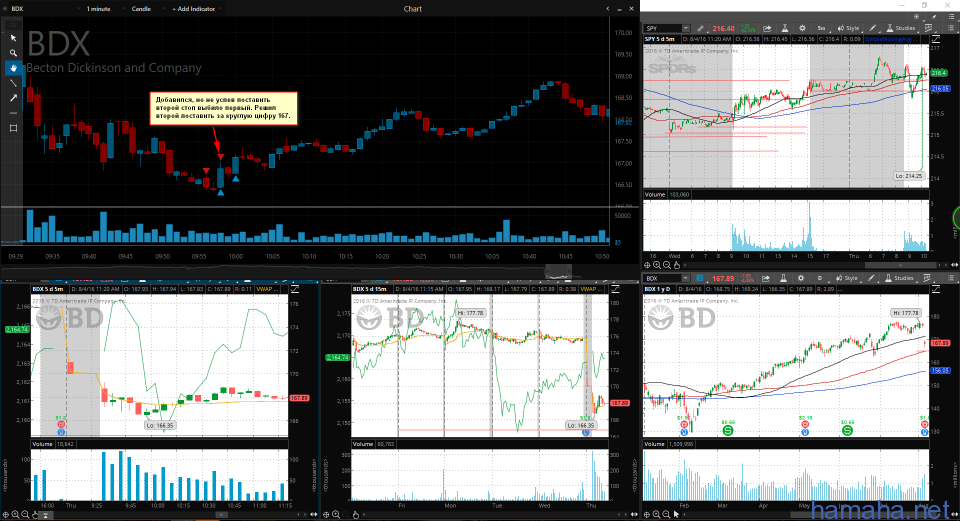Click the scale toggle icon on SPY chart
Screen dimensions: 960x521
pyautogui.click(x=936, y=39)
